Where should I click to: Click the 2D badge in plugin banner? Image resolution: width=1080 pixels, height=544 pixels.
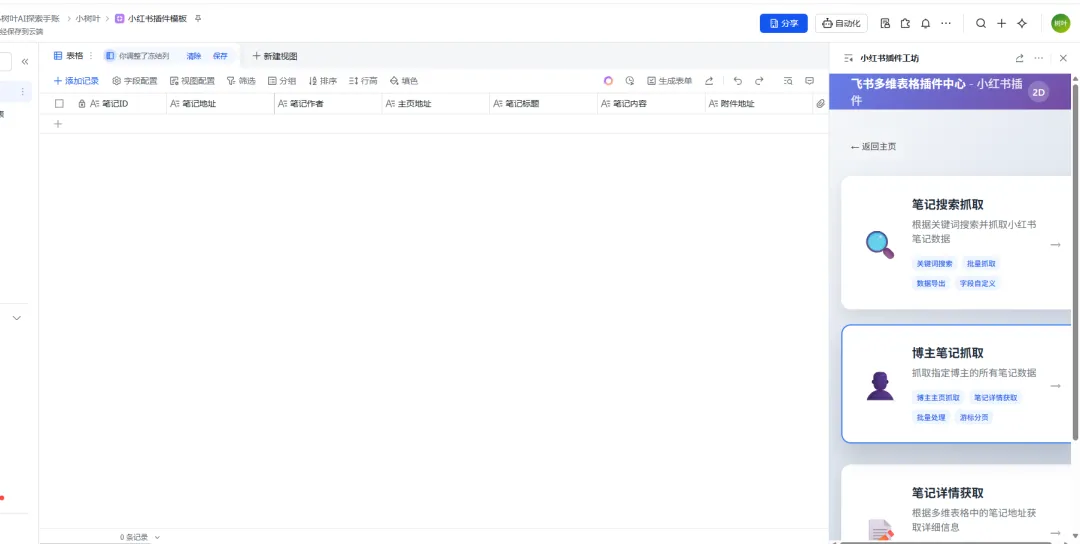point(1039,93)
